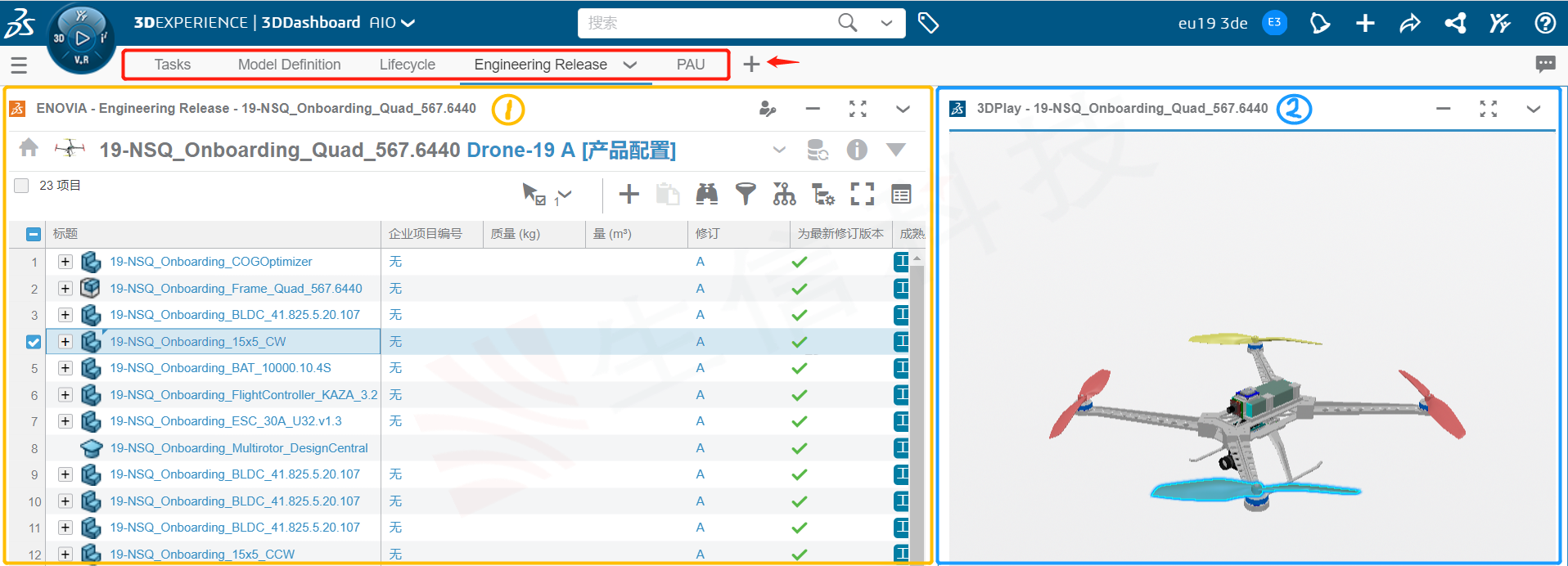
Task: Click the binoculars find icon
Action: (x=706, y=194)
